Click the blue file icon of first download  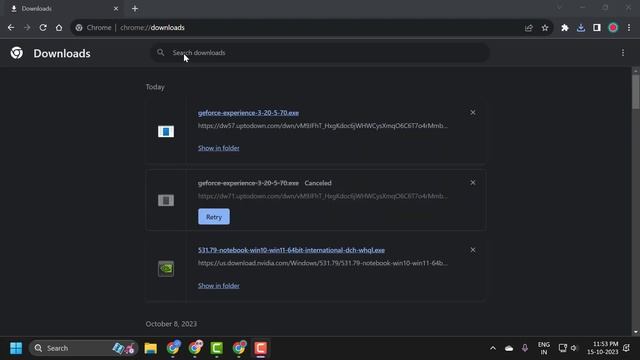[166, 131]
